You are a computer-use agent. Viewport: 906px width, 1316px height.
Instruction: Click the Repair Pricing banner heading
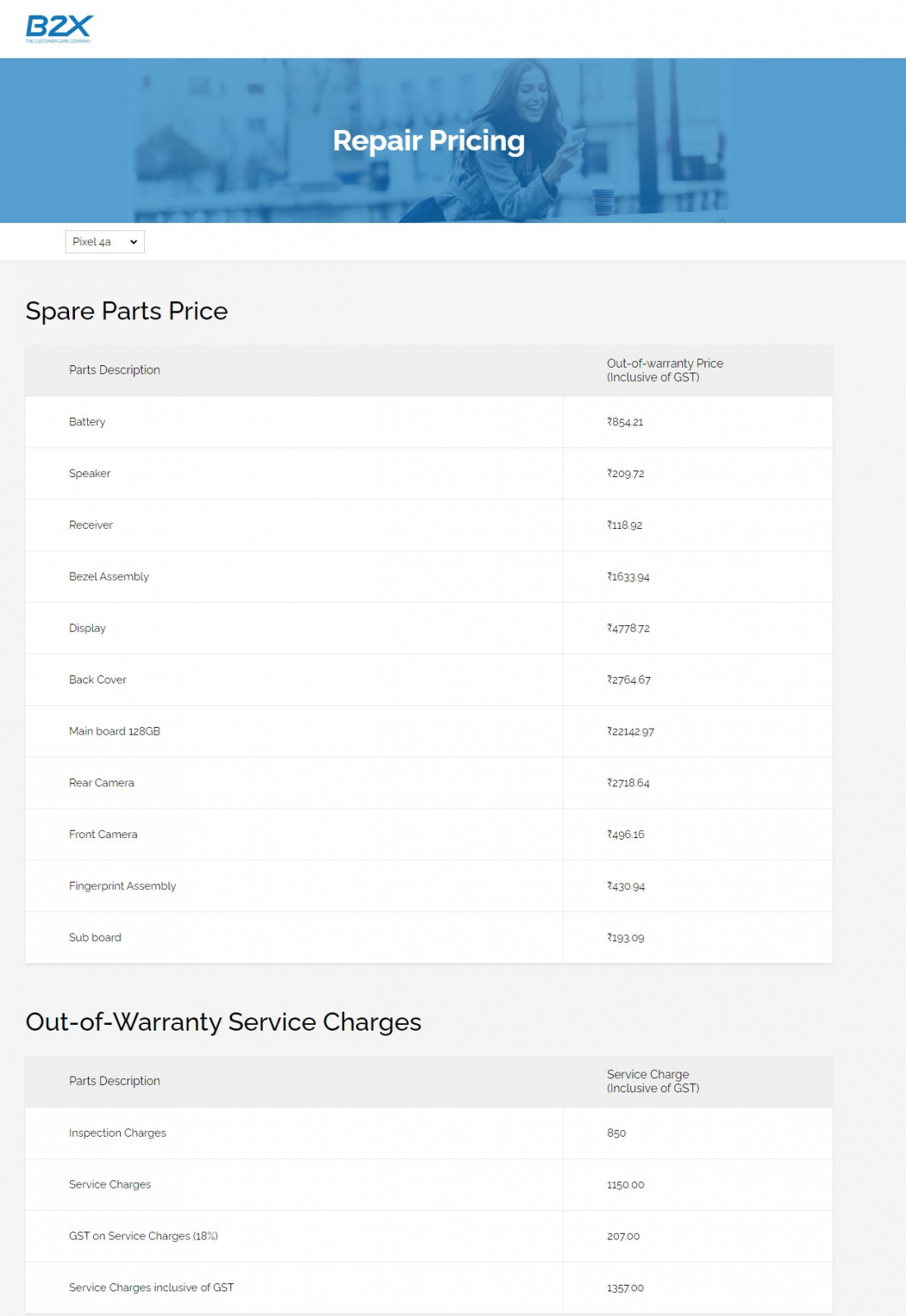(x=429, y=141)
